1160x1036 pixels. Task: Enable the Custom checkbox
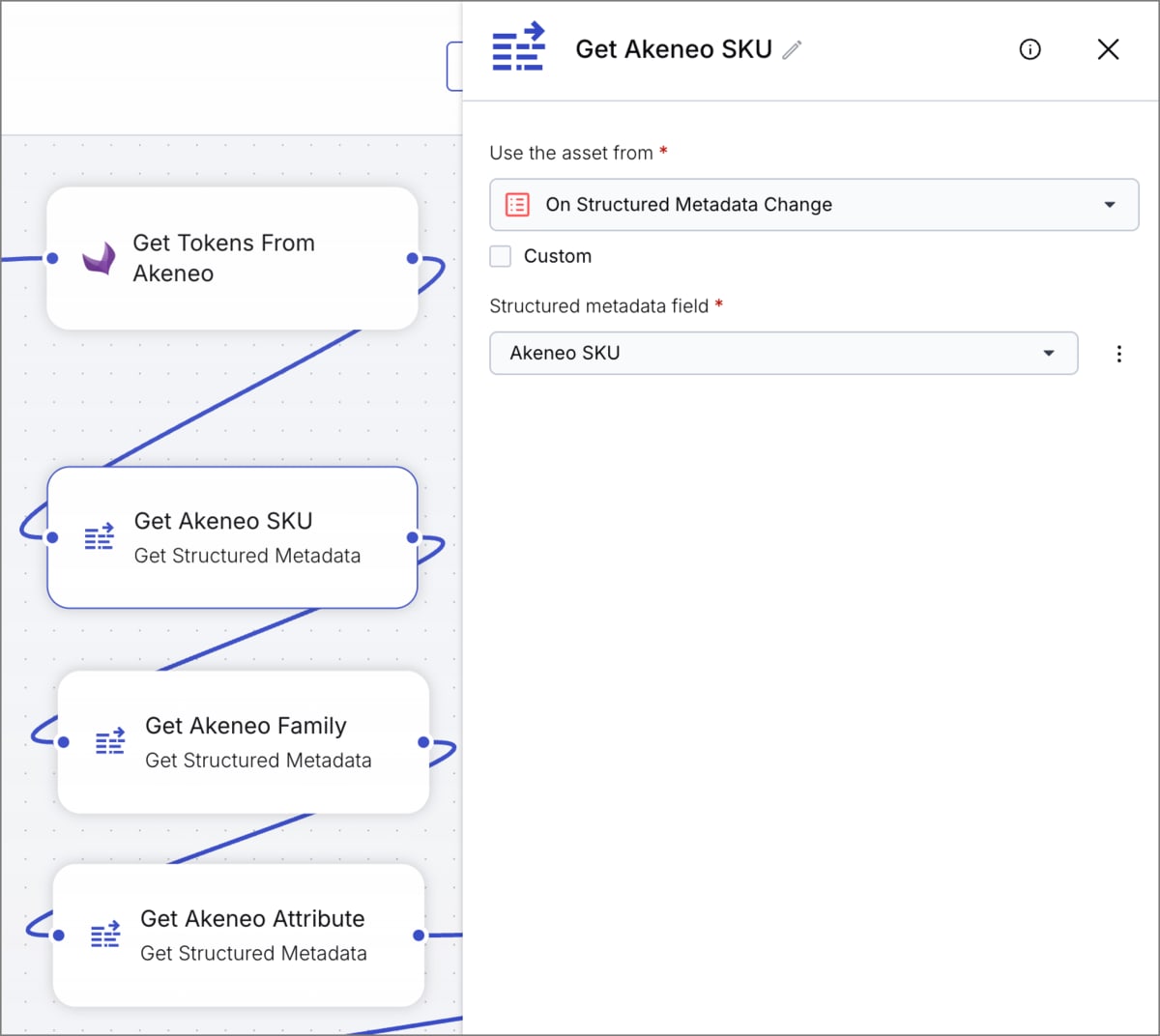[x=500, y=256]
